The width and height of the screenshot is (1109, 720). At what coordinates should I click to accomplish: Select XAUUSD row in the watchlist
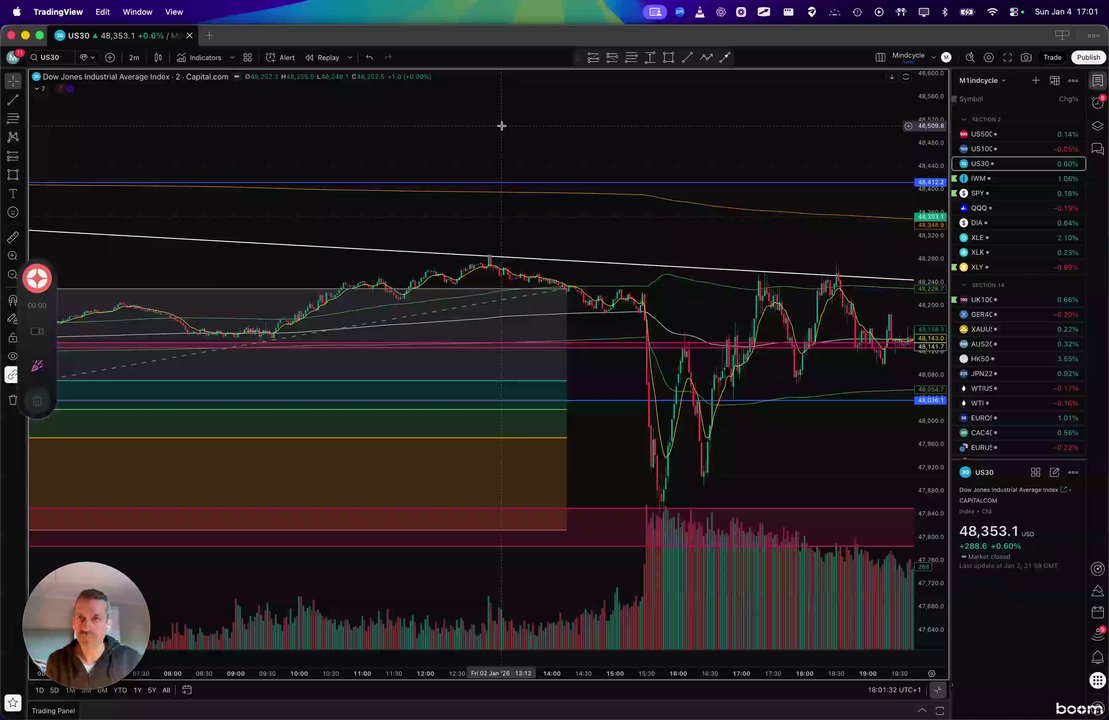tap(1018, 329)
